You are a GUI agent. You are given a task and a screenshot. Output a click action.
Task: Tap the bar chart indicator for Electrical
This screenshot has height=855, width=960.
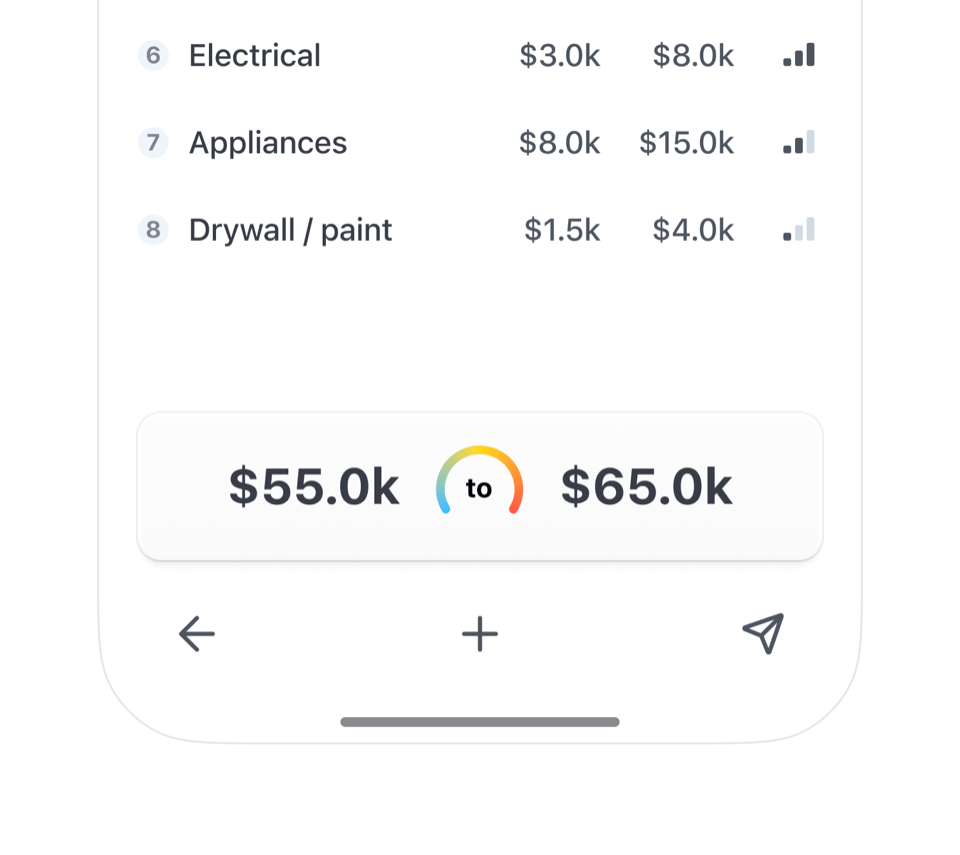(798, 56)
